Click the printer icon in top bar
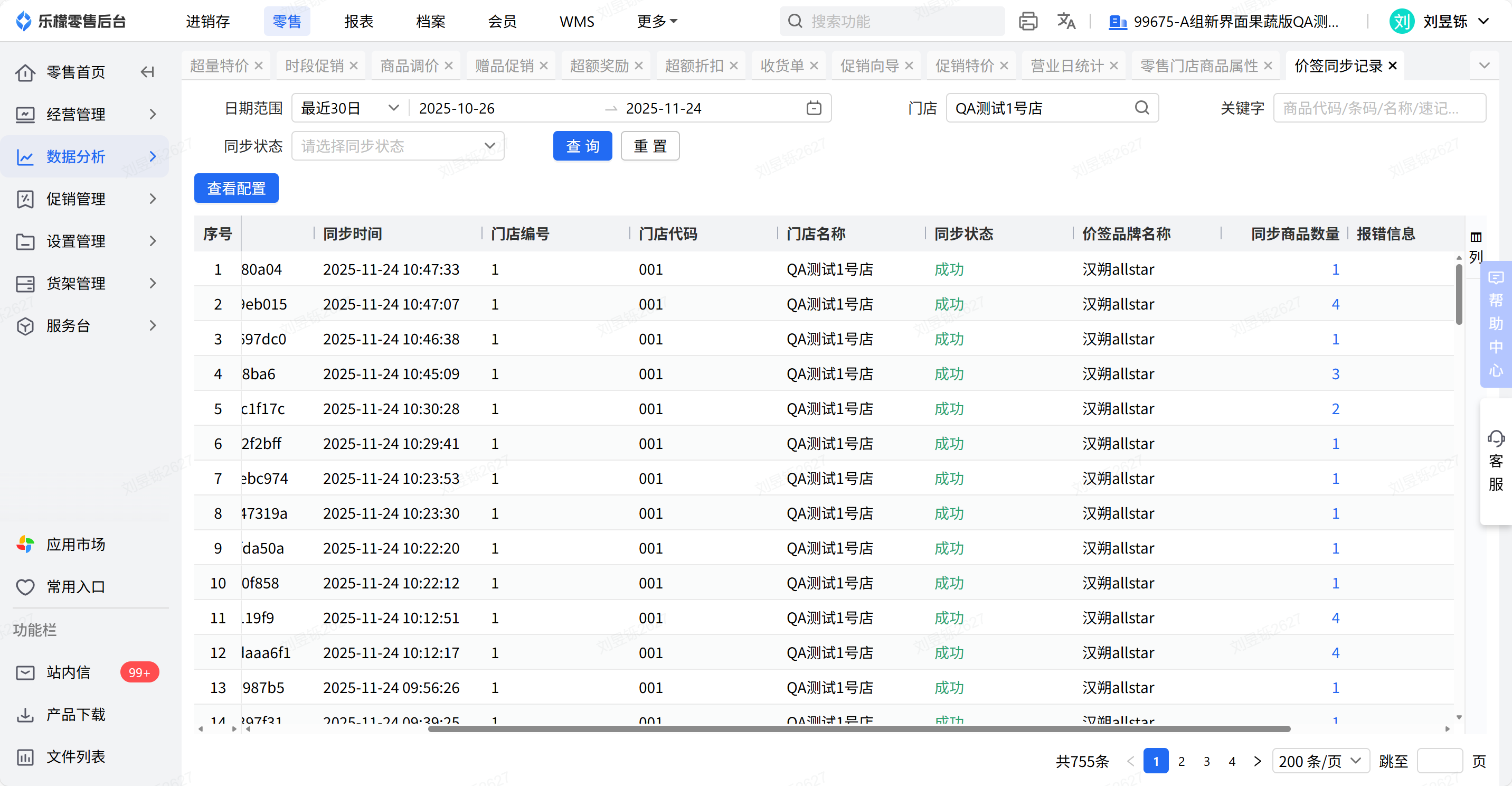The image size is (1512, 786). click(x=1028, y=22)
